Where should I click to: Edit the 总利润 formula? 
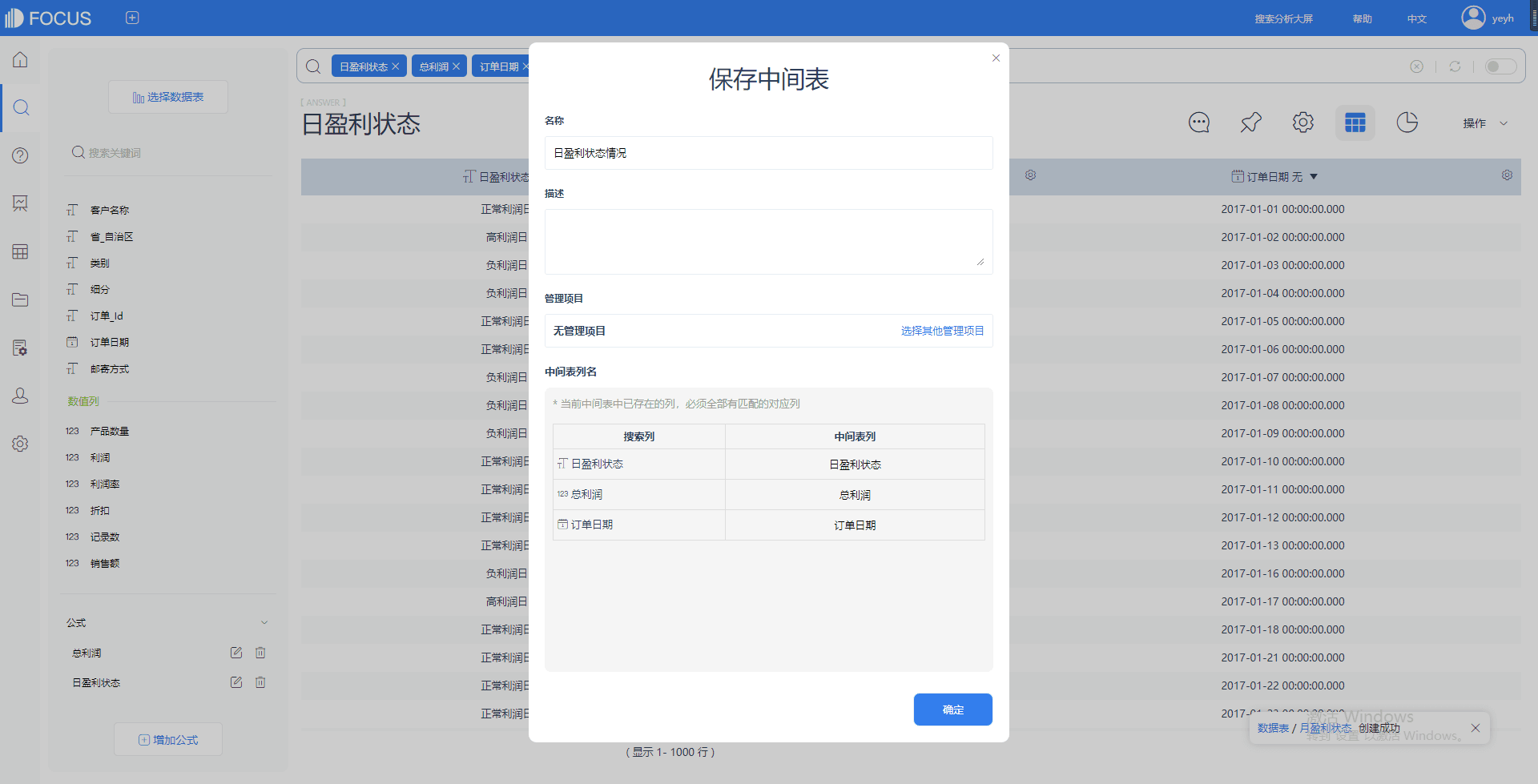click(236, 653)
